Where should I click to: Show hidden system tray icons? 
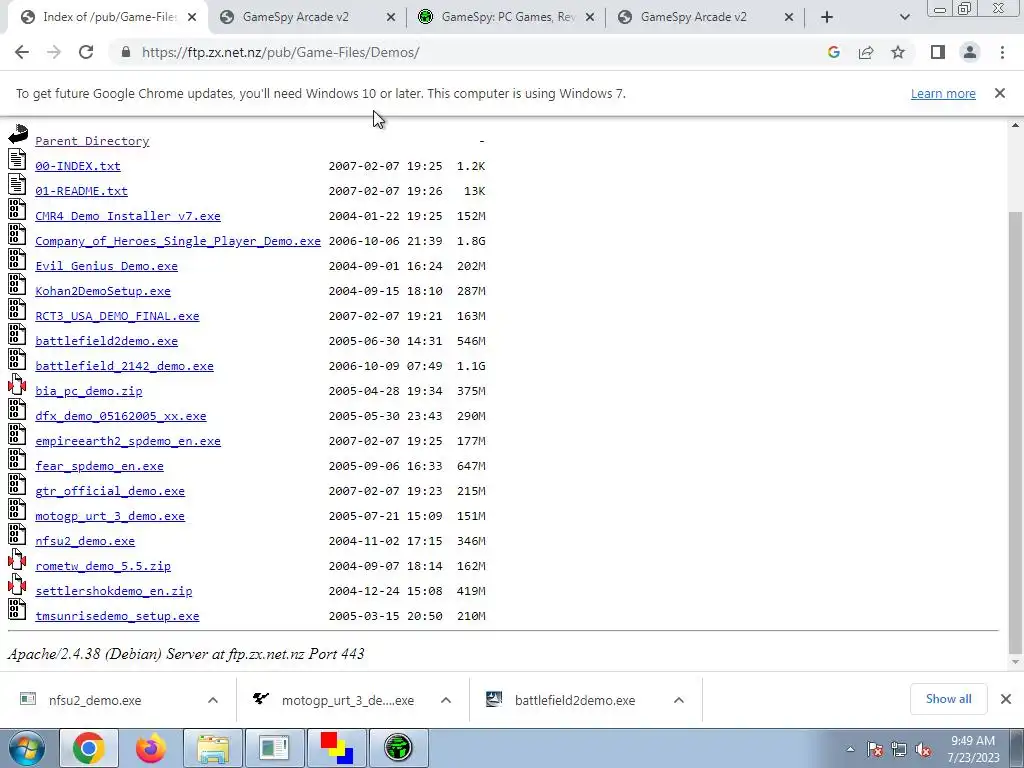click(x=850, y=750)
